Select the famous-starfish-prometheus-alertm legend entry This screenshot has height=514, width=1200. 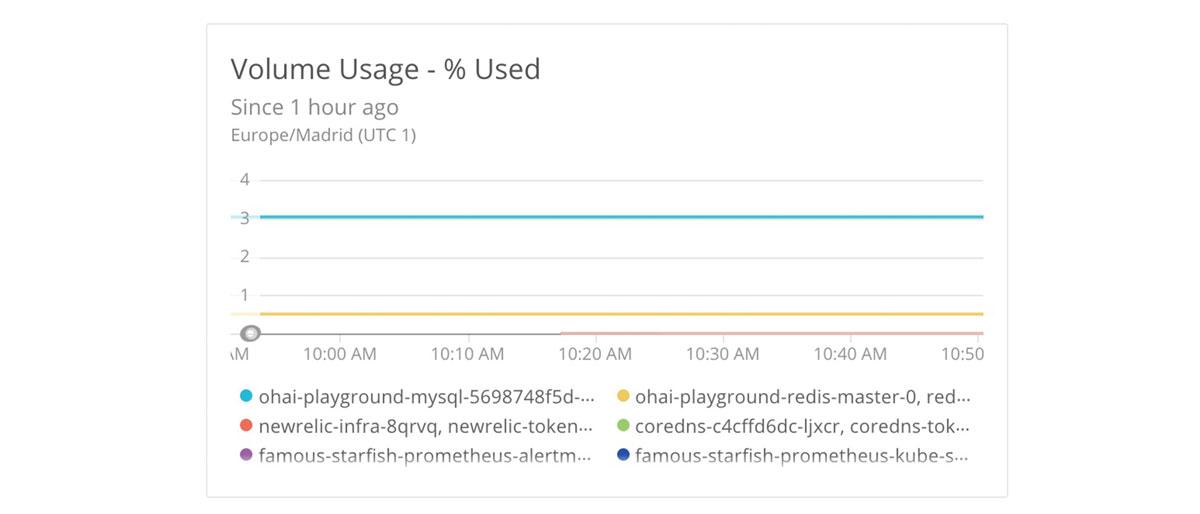click(x=426, y=455)
